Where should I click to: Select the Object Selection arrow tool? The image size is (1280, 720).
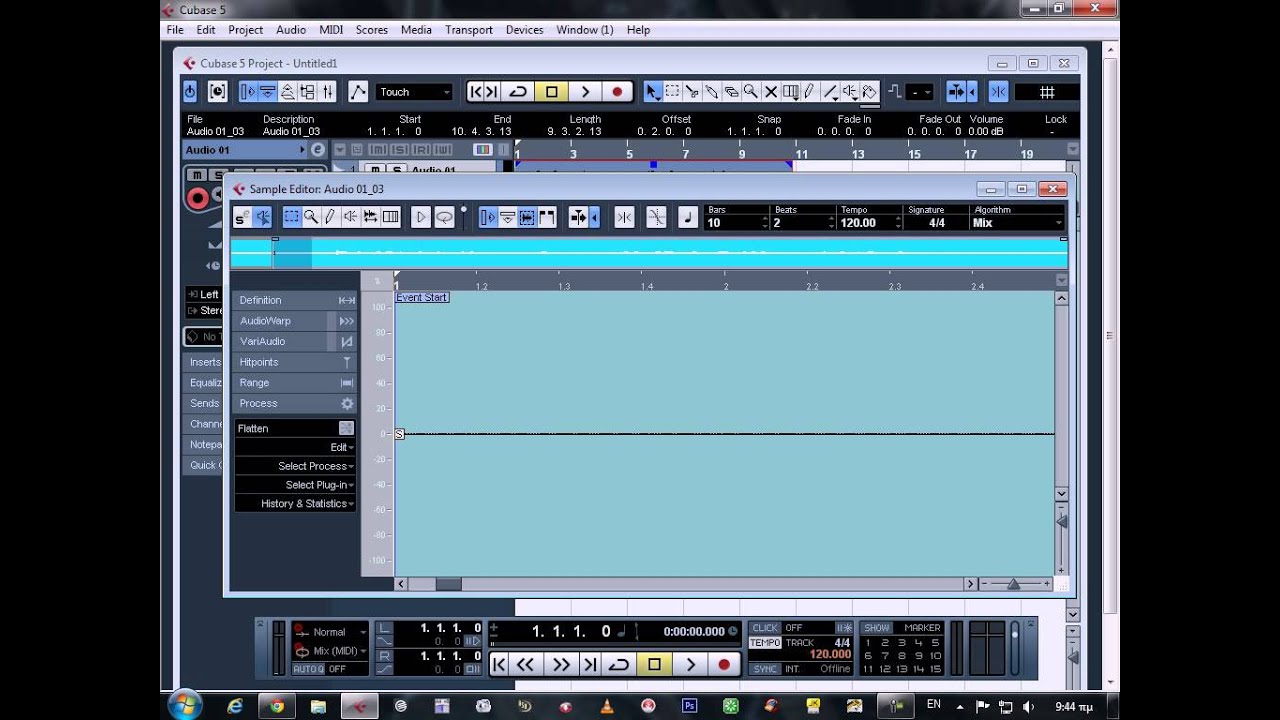652,92
